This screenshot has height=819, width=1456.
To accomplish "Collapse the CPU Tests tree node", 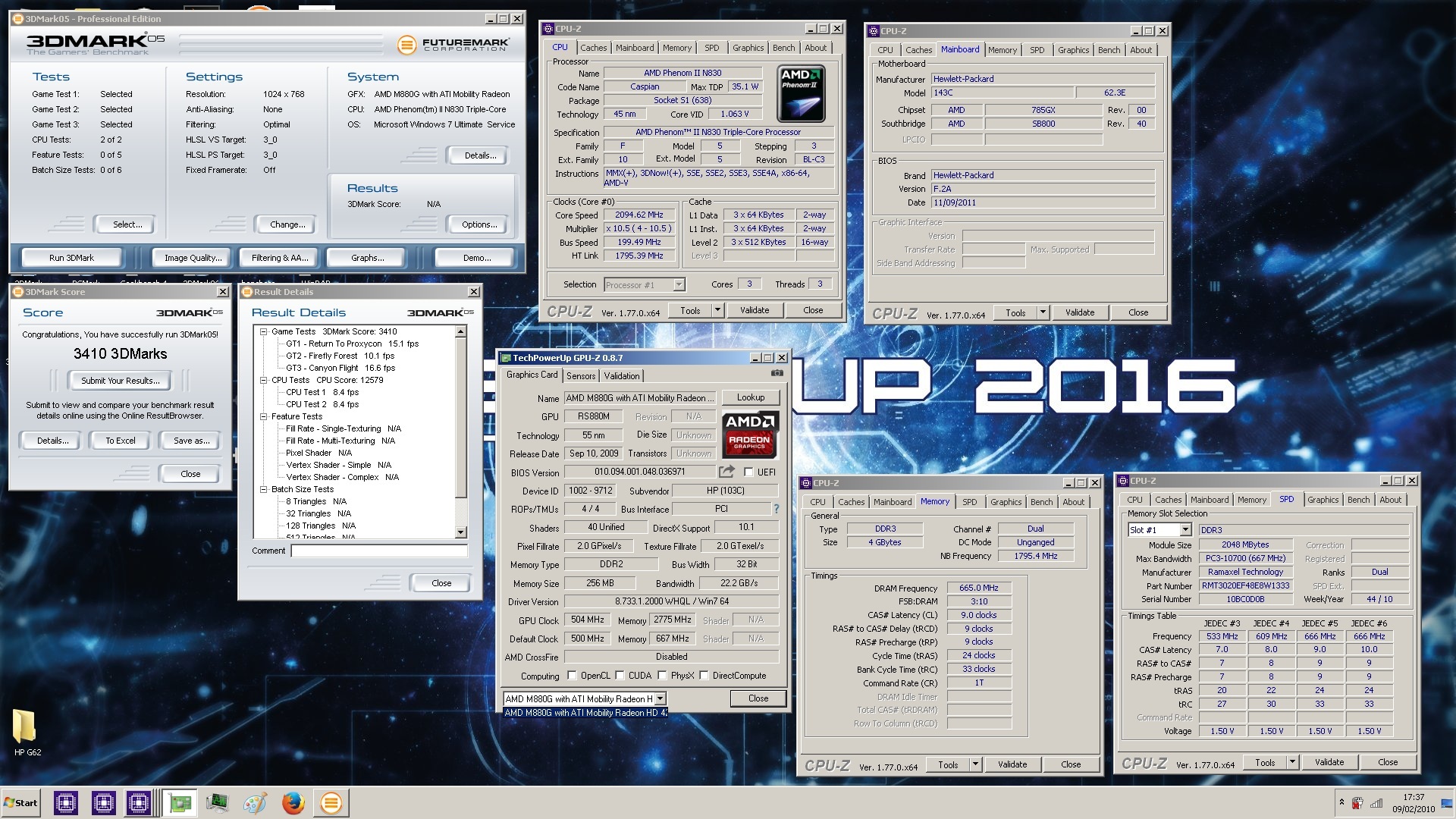I will [x=263, y=380].
